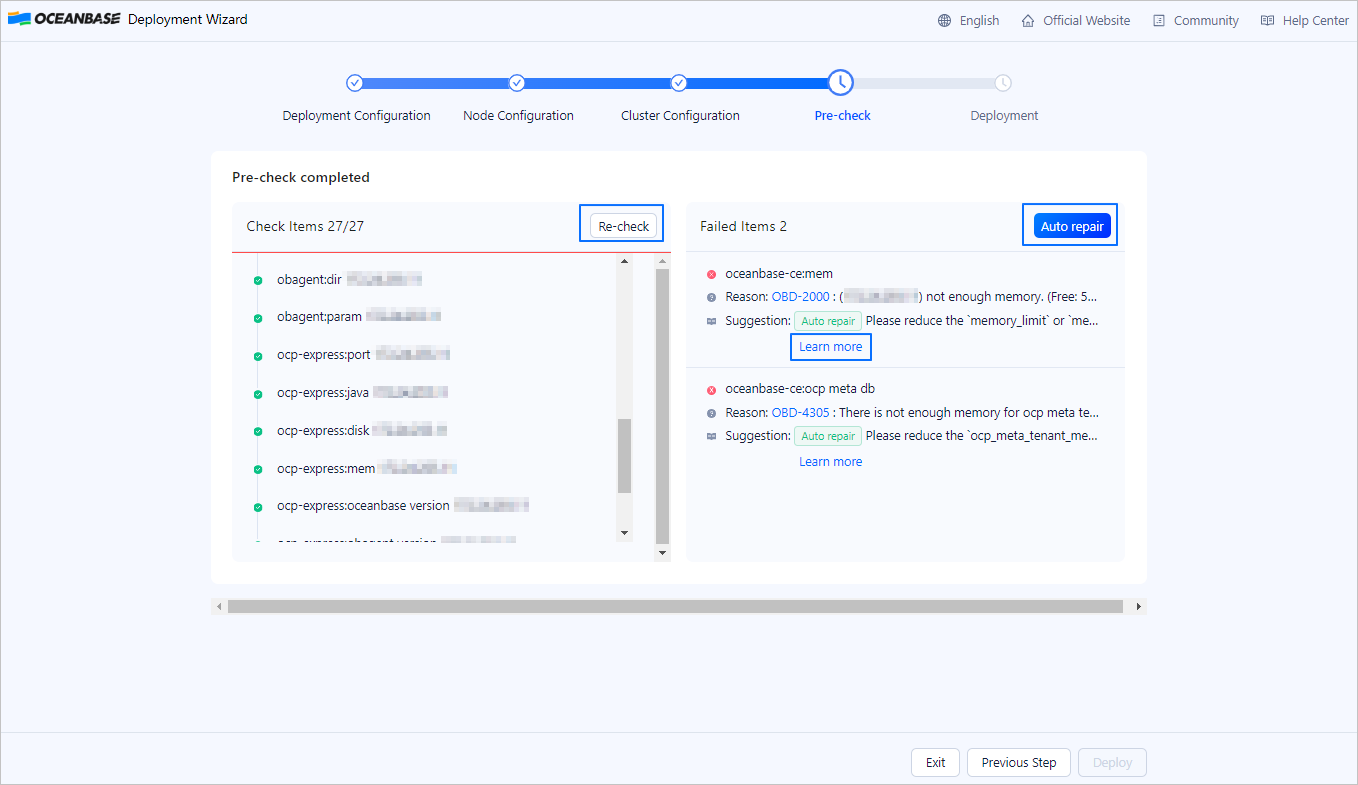Click the down arrow of inner check list scrollbar

point(625,532)
